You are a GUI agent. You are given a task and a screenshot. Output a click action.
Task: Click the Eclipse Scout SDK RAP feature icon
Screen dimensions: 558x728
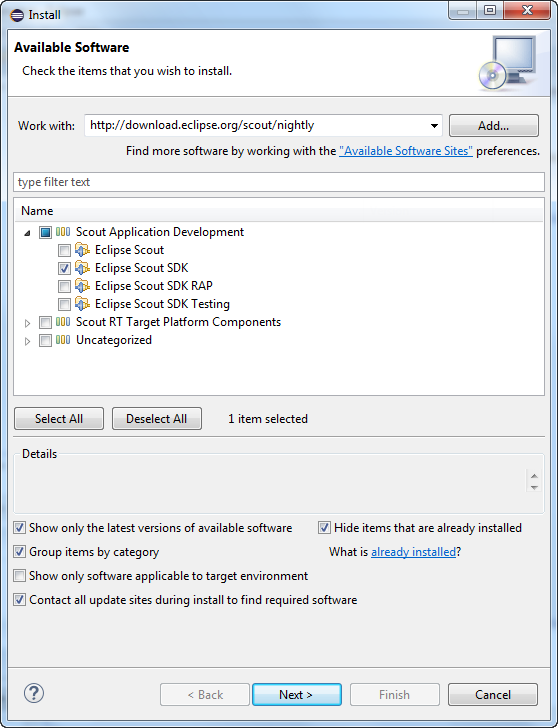coord(82,286)
